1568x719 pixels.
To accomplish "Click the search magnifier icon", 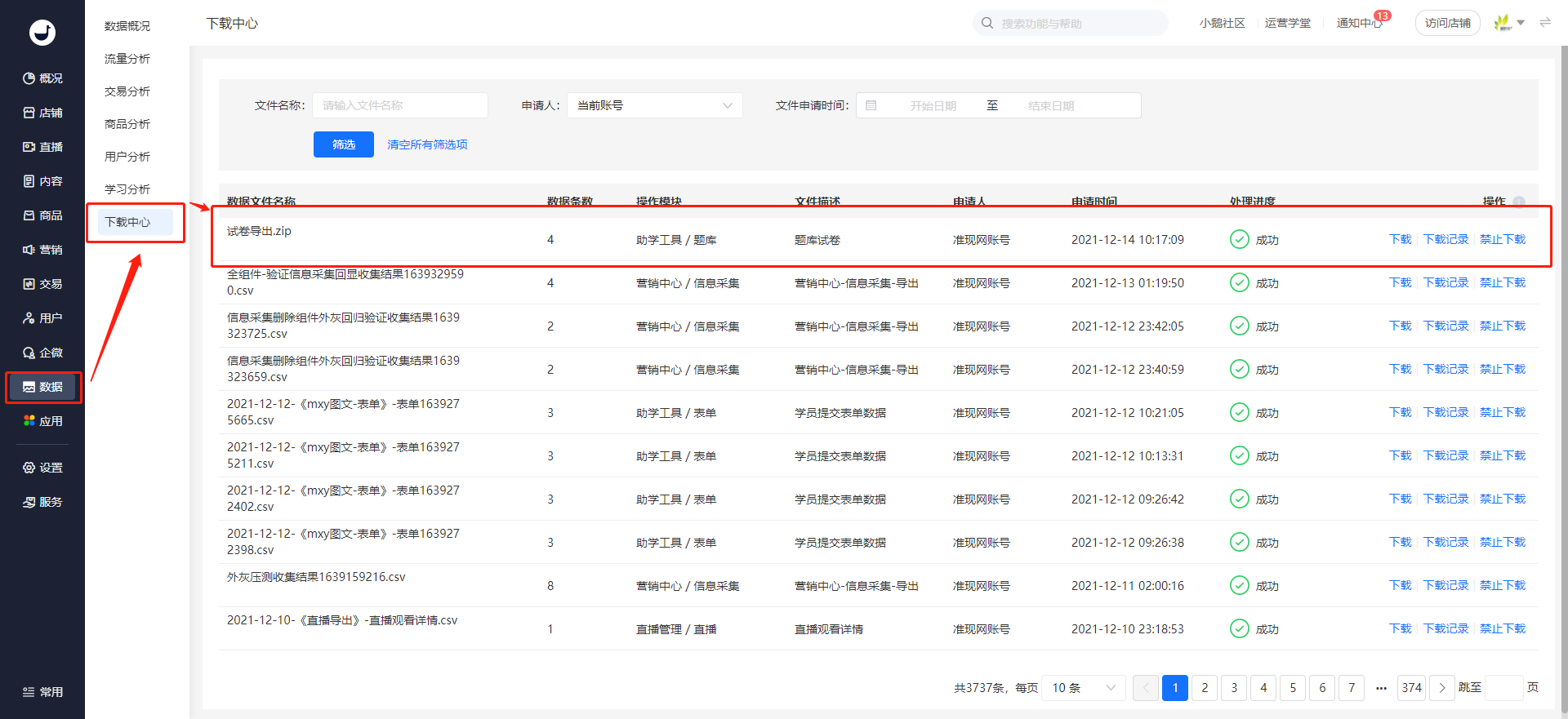I will pyautogui.click(x=987, y=23).
